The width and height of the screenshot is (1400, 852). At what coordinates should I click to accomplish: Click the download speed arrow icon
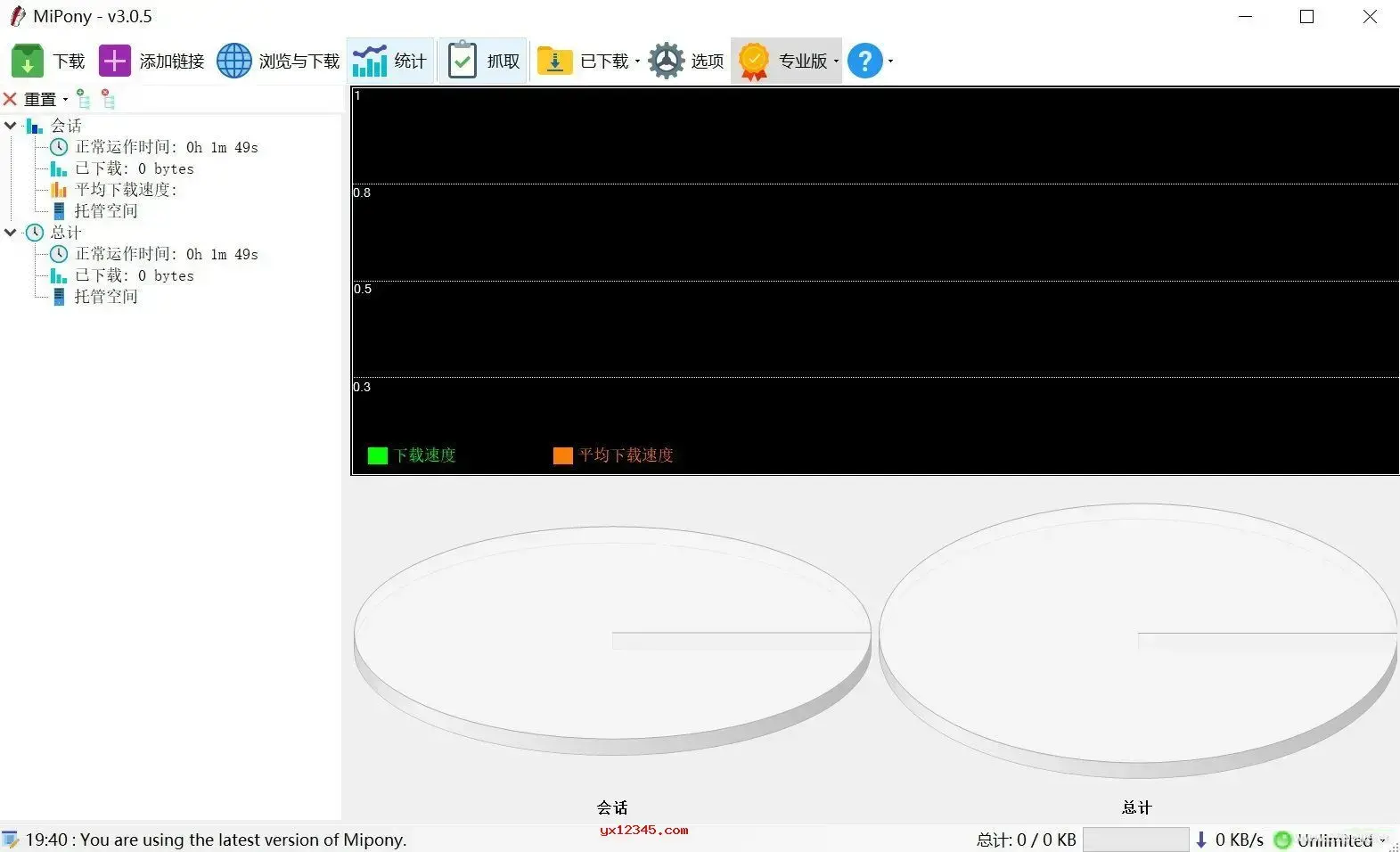[x=1201, y=840]
